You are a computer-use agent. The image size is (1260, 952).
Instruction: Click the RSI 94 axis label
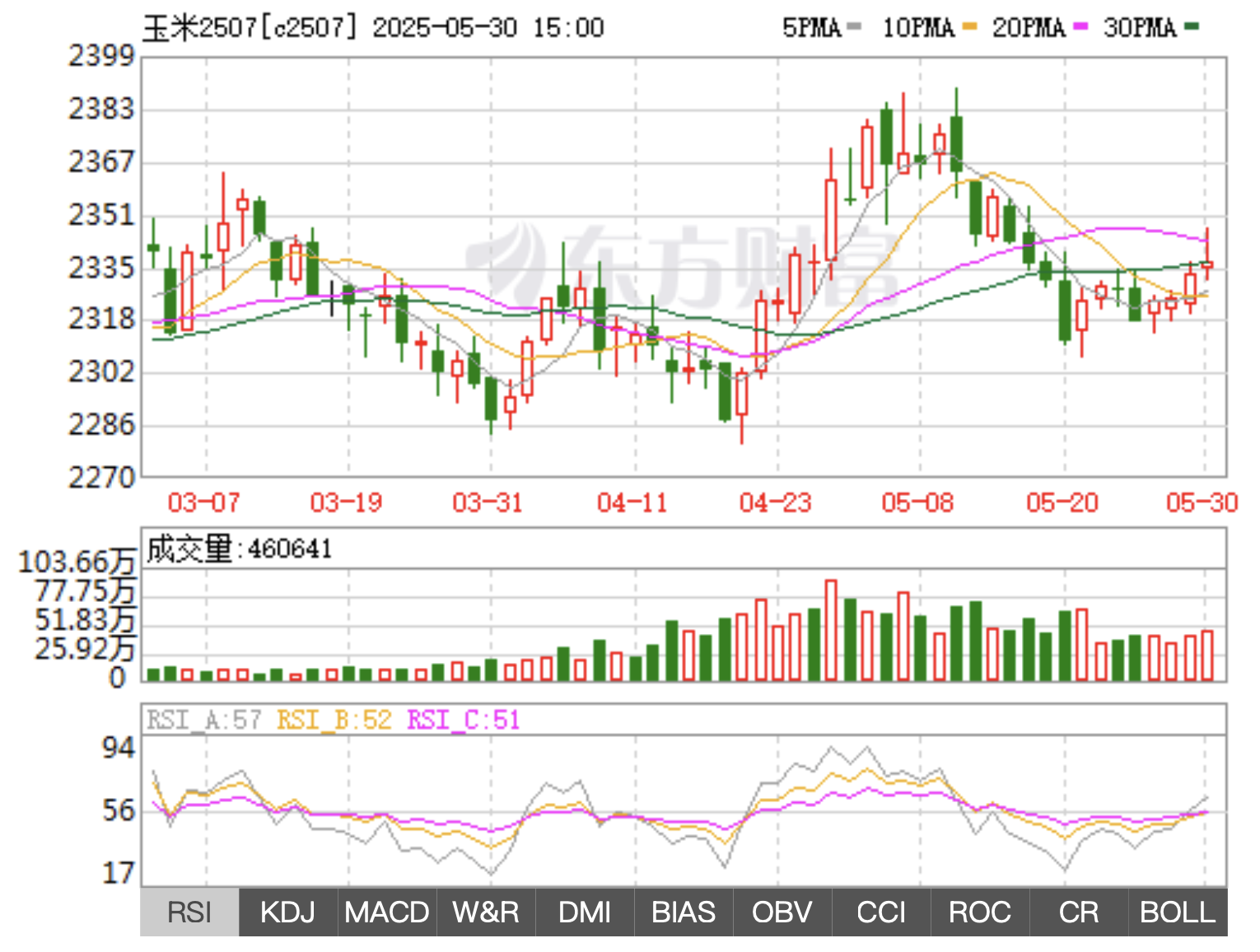pyautogui.click(x=118, y=748)
